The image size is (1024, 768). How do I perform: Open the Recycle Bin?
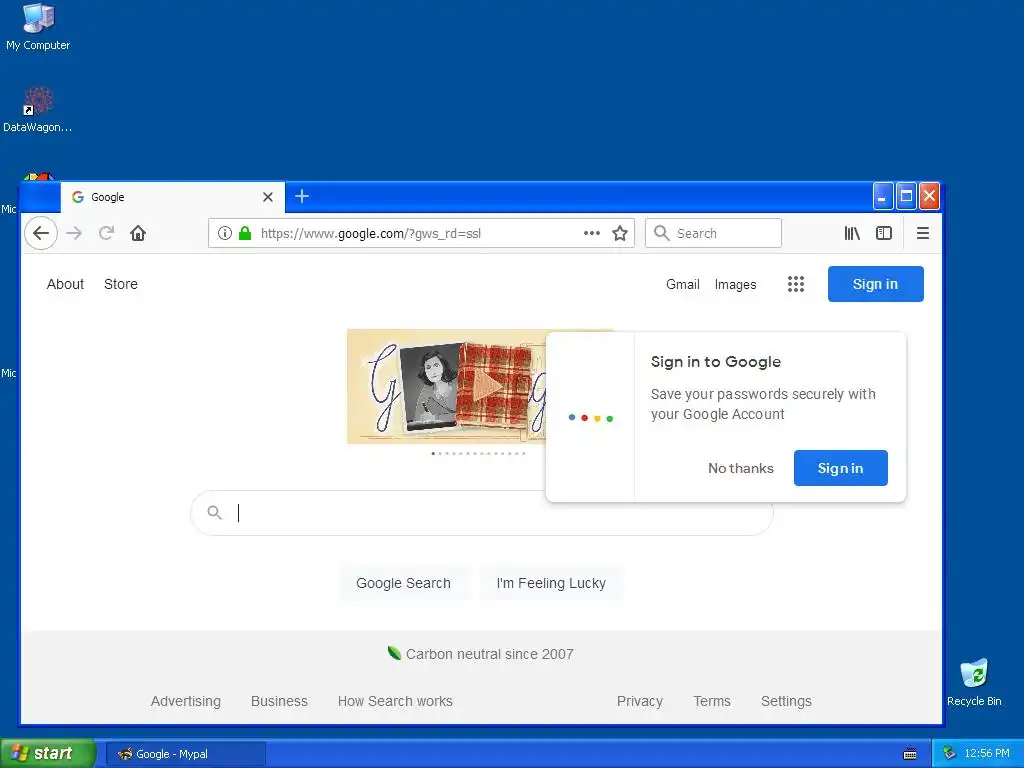[974, 683]
